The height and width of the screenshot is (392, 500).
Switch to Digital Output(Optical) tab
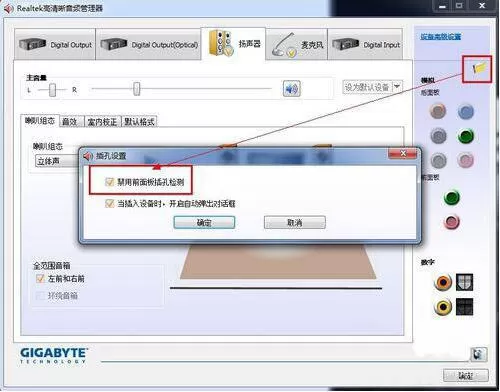(149, 44)
